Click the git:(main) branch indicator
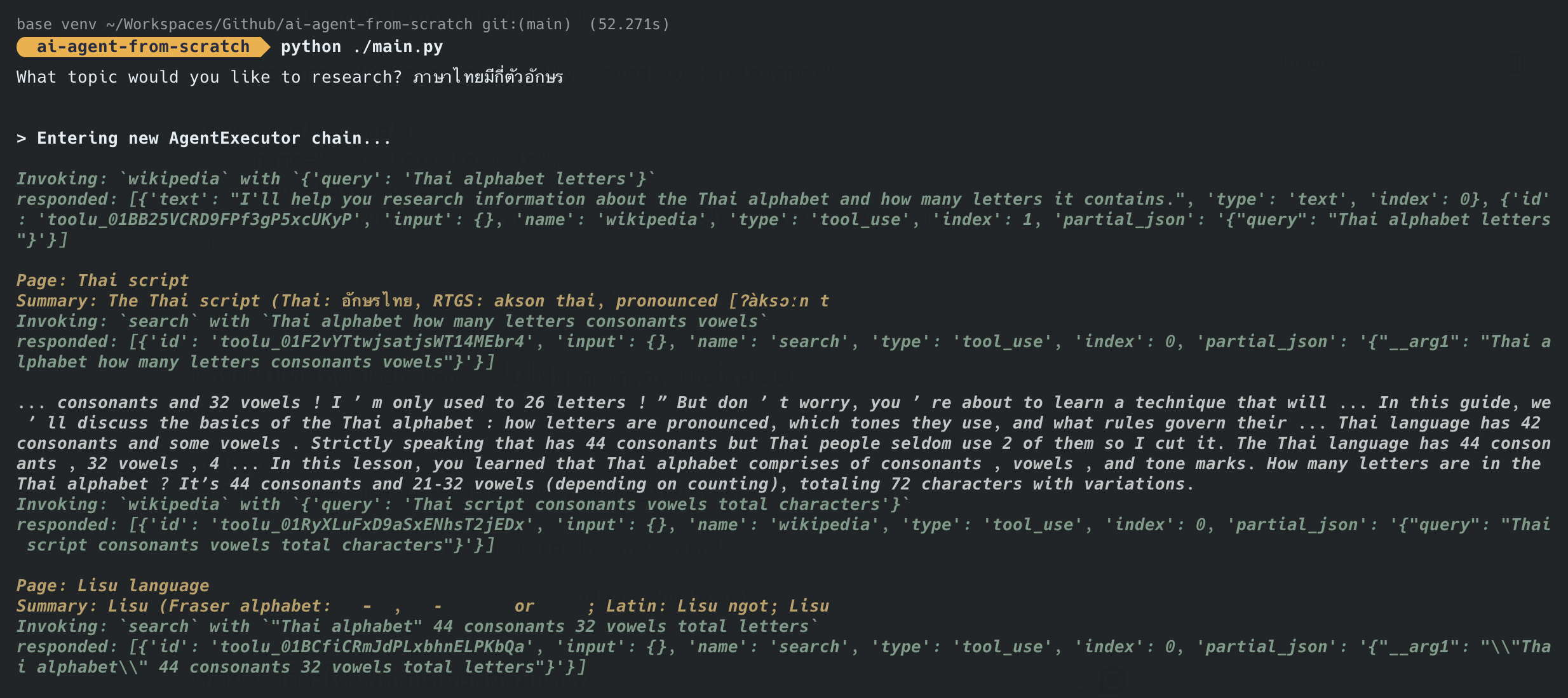Viewport: 1568px width, 698px height. [526, 24]
